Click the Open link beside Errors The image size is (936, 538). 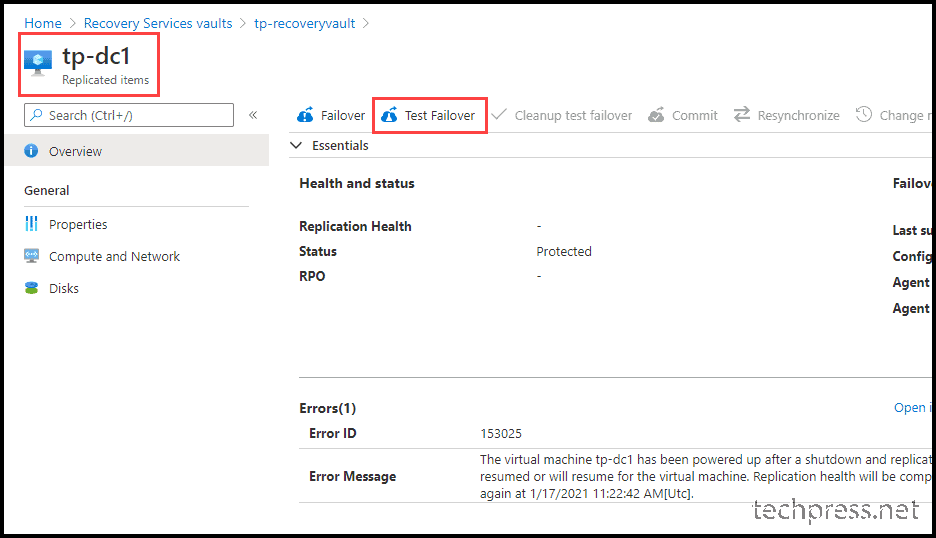912,407
